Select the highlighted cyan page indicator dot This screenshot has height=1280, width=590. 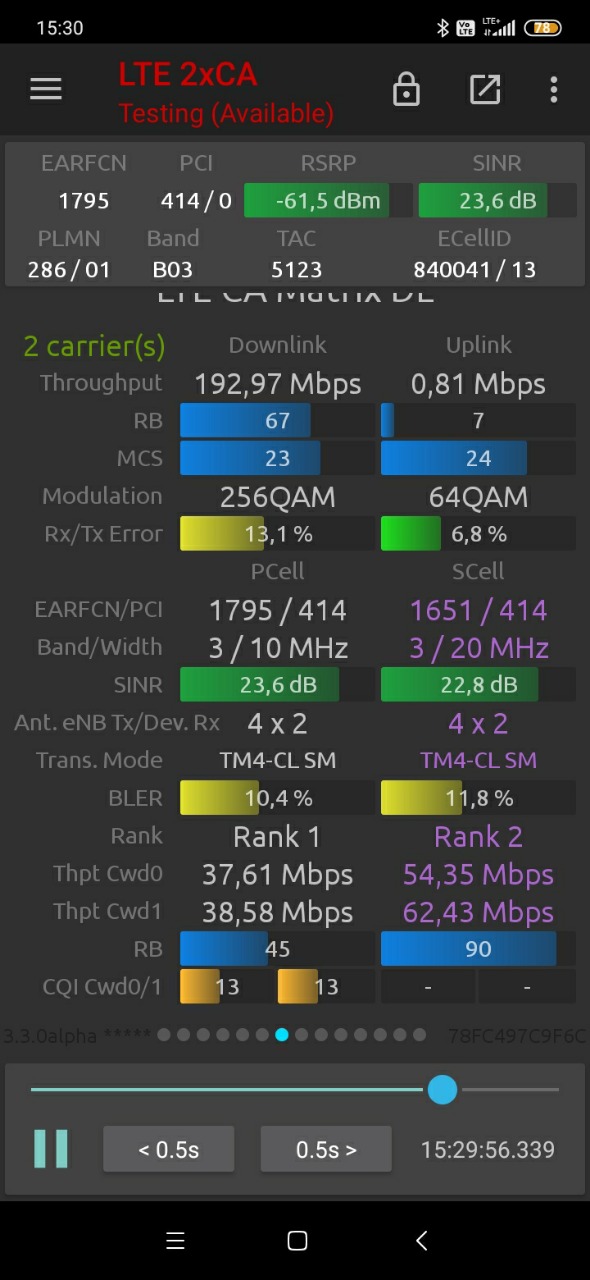click(282, 1035)
